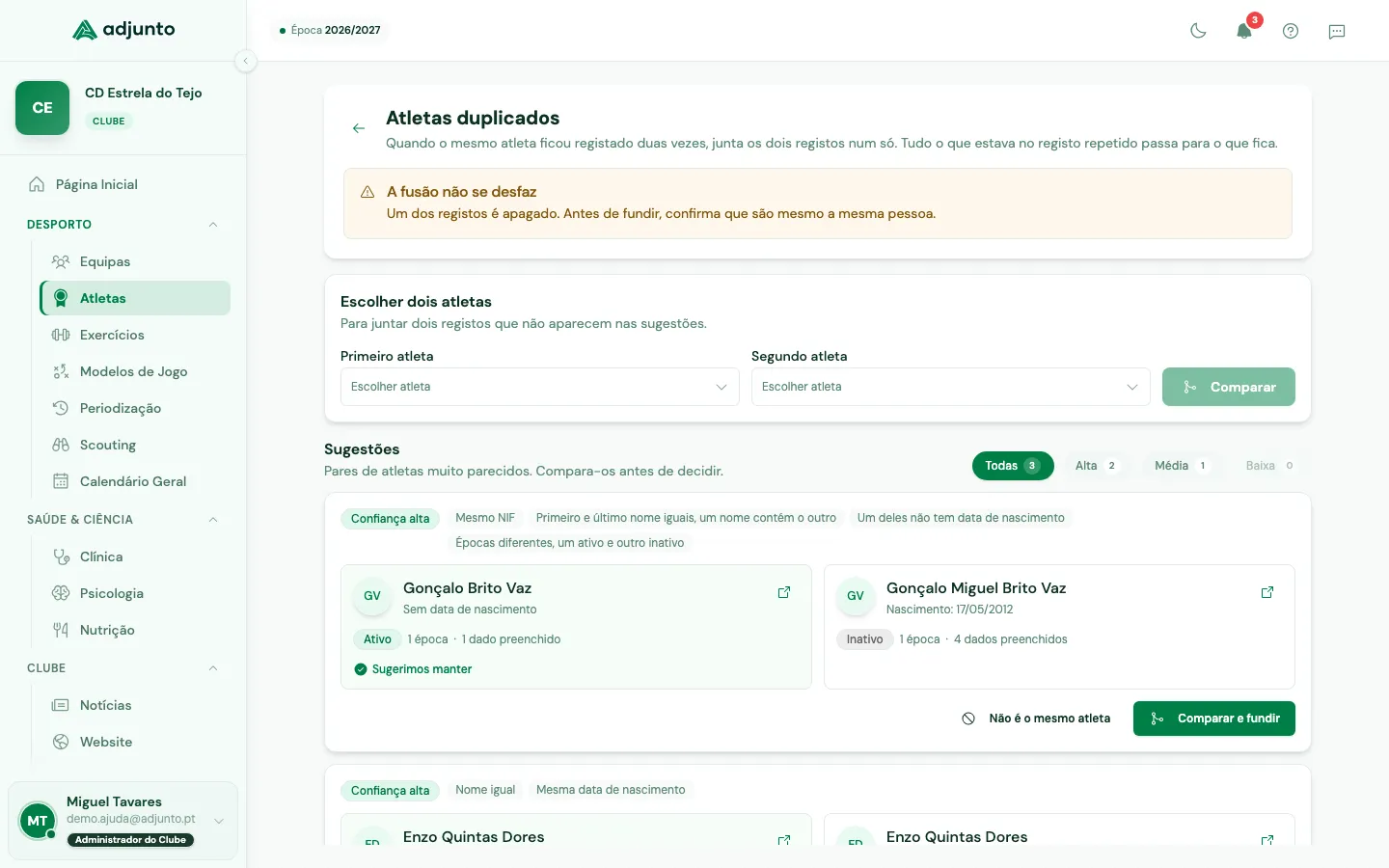Click first Confiança alta badge above Gonçalo
1389x868 pixels.
pyautogui.click(x=390, y=519)
